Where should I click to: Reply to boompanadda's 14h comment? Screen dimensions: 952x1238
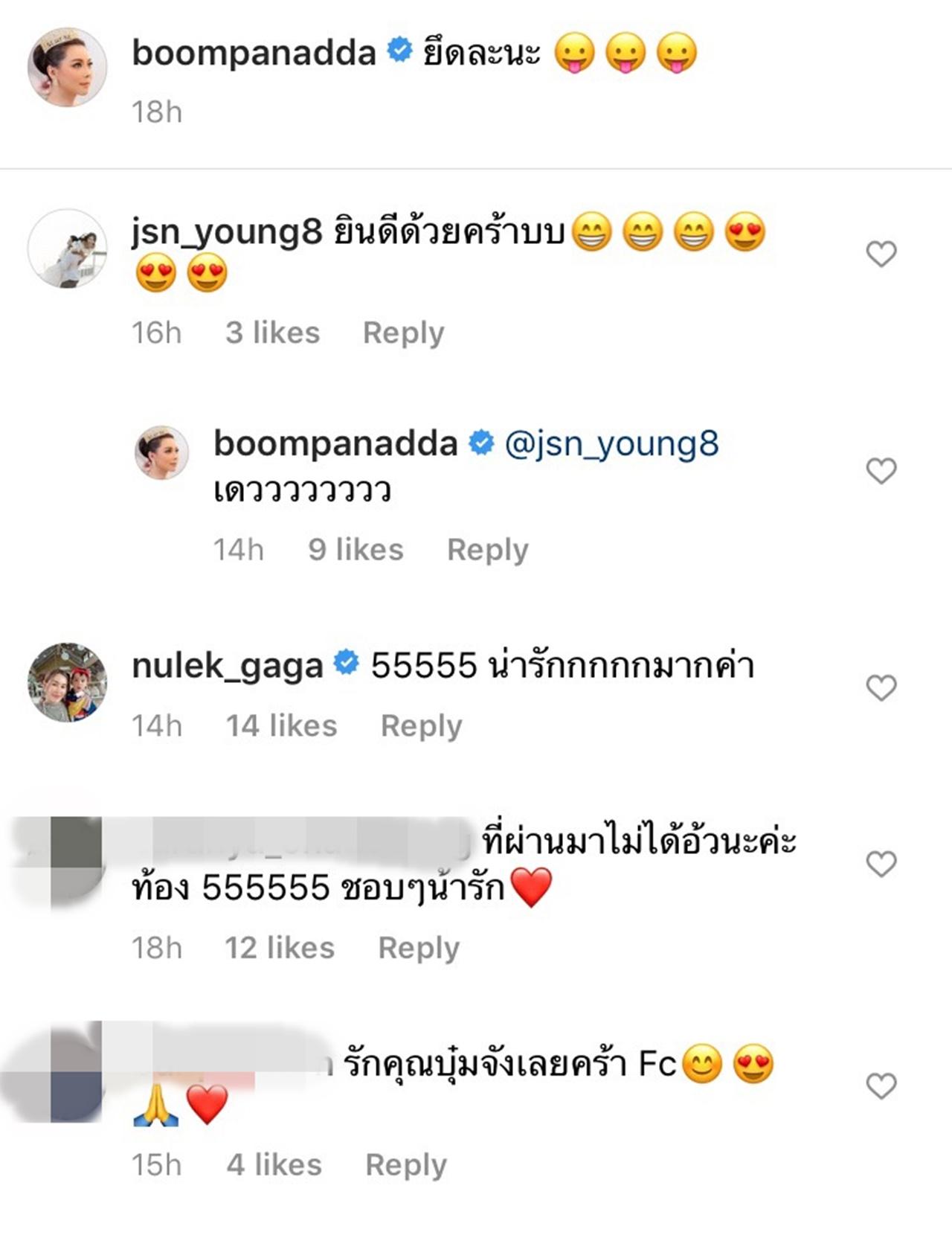coord(487,550)
